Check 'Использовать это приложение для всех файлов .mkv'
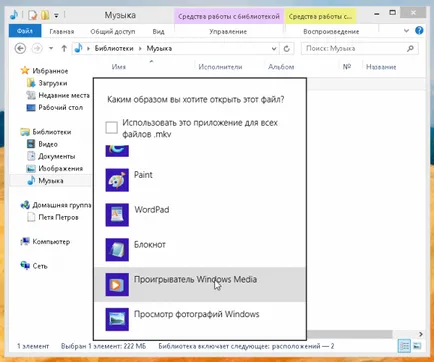This screenshot has width=434, height=362. [111, 127]
